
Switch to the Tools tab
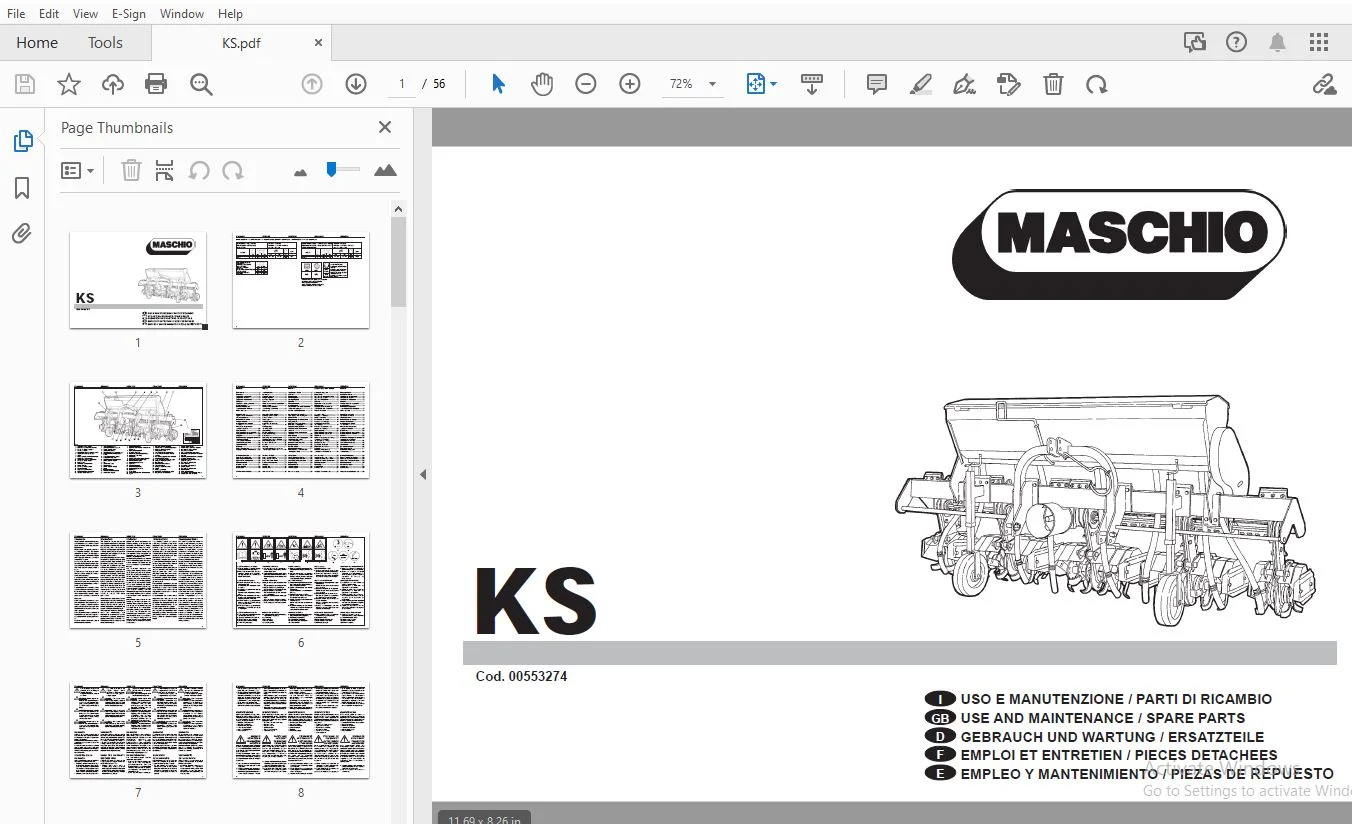105,43
